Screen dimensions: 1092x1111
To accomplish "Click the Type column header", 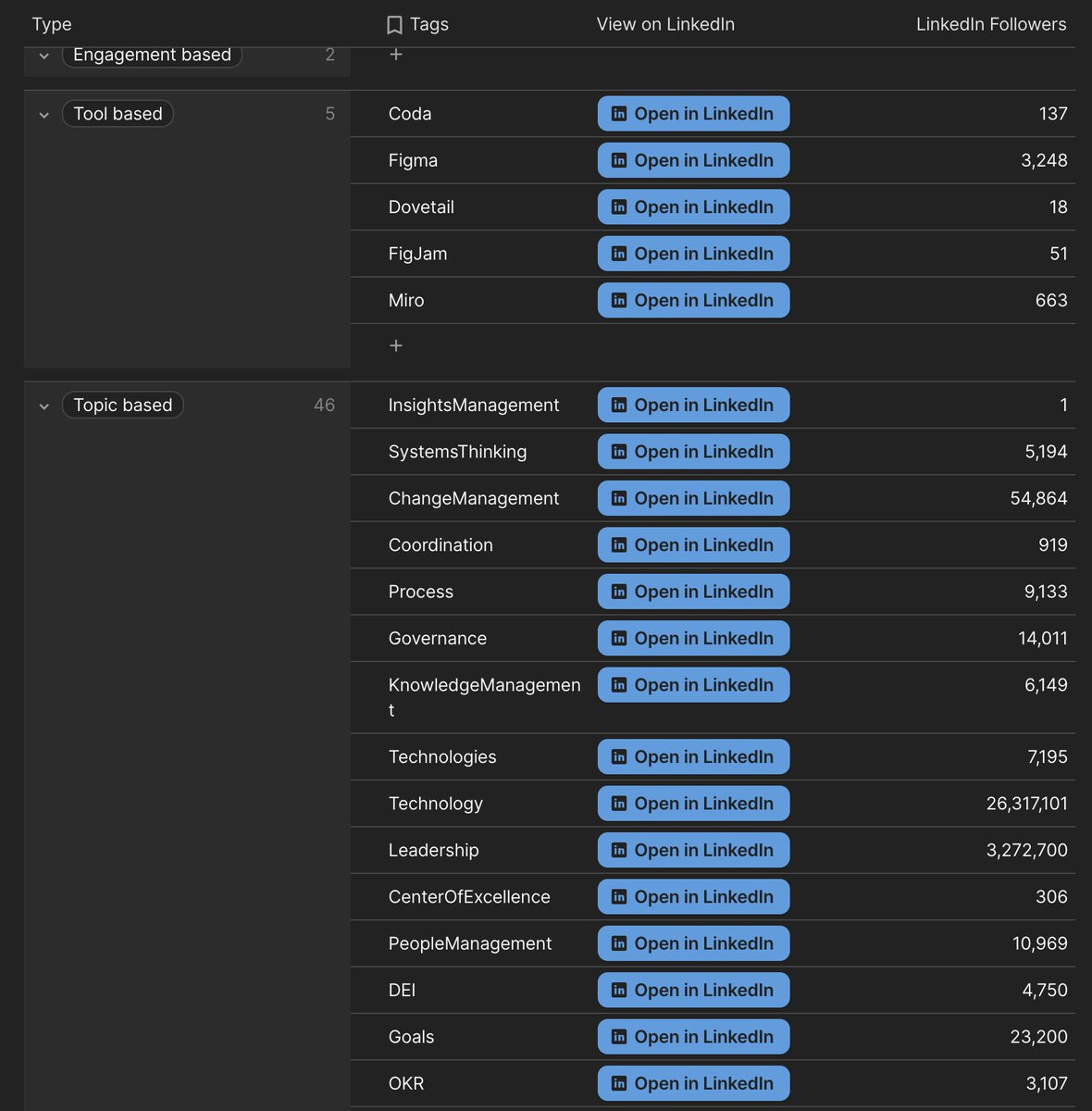I will tap(52, 24).
